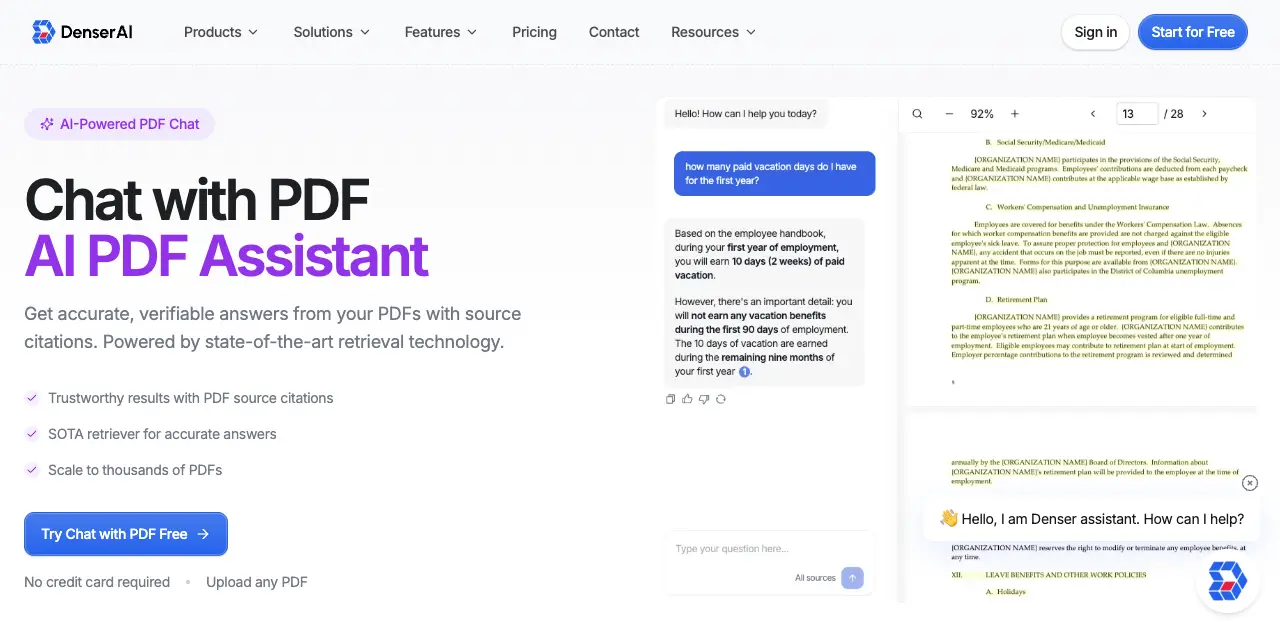Dismiss the Denser assistant greeting bubble

click(x=1250, y=483)
